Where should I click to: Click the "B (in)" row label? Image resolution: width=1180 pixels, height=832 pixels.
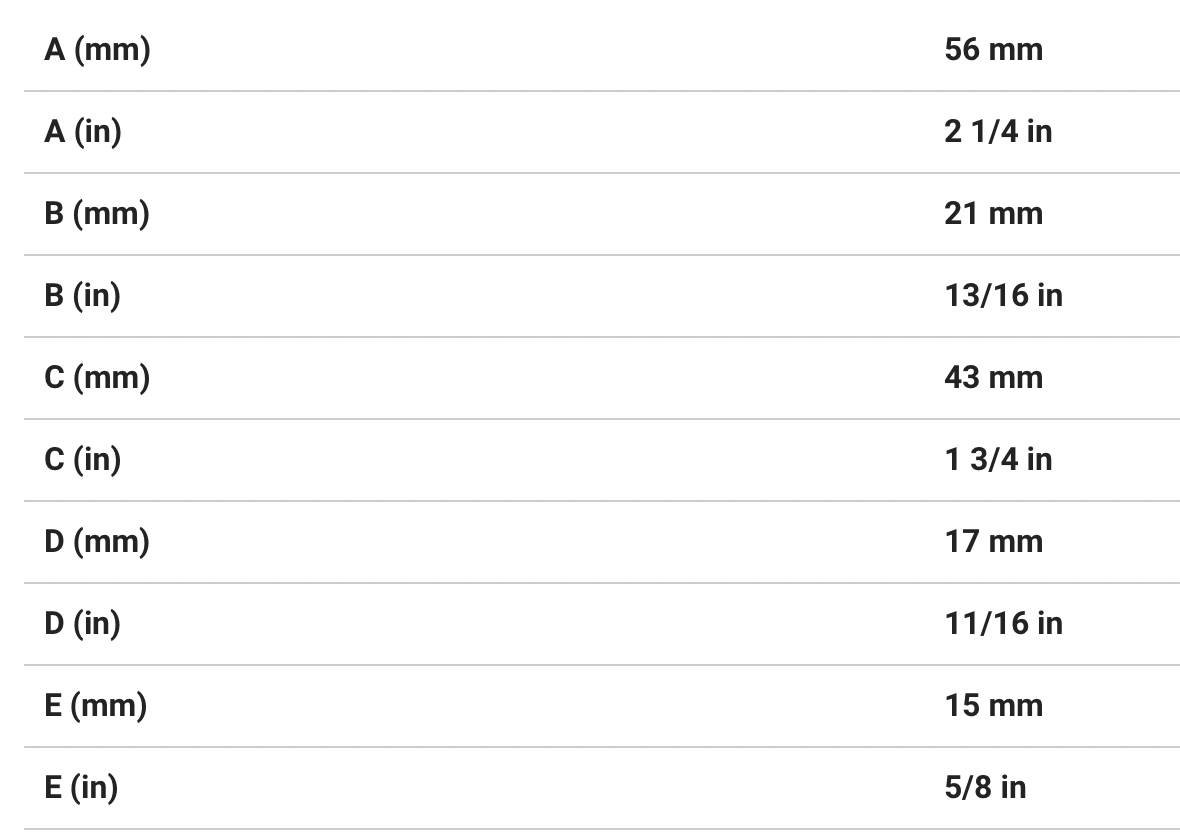click(82, 295)
